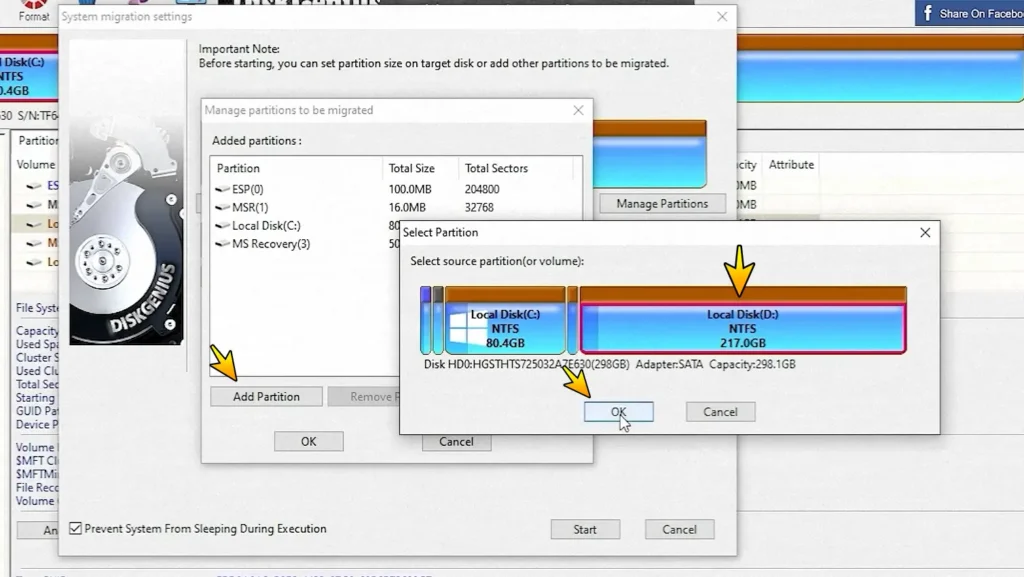
Task: Select MS Recovery(3) row in added partitions
Action: point(306,244)
